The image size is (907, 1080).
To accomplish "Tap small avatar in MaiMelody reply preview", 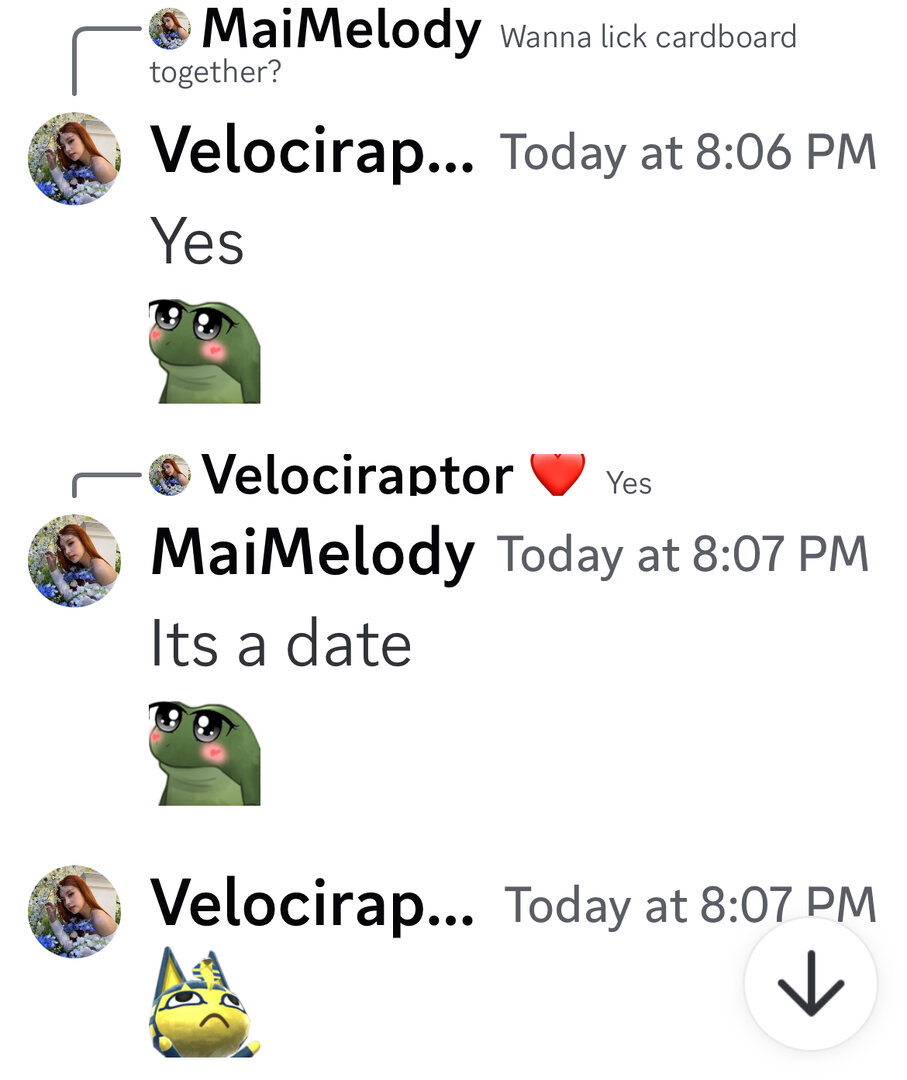I will [x=169, y=28].
